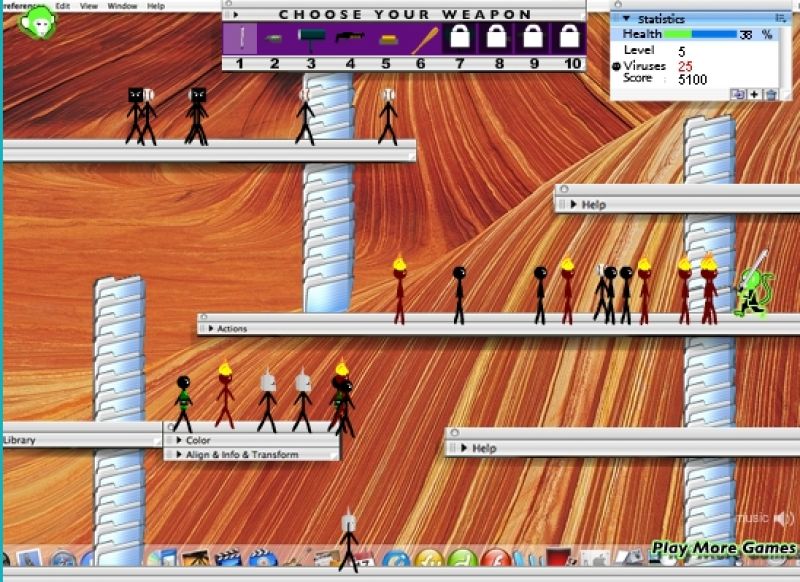Click the trash icon in Statistics panel
This screenshot has width=800, height=582.
tap(771, 94)
